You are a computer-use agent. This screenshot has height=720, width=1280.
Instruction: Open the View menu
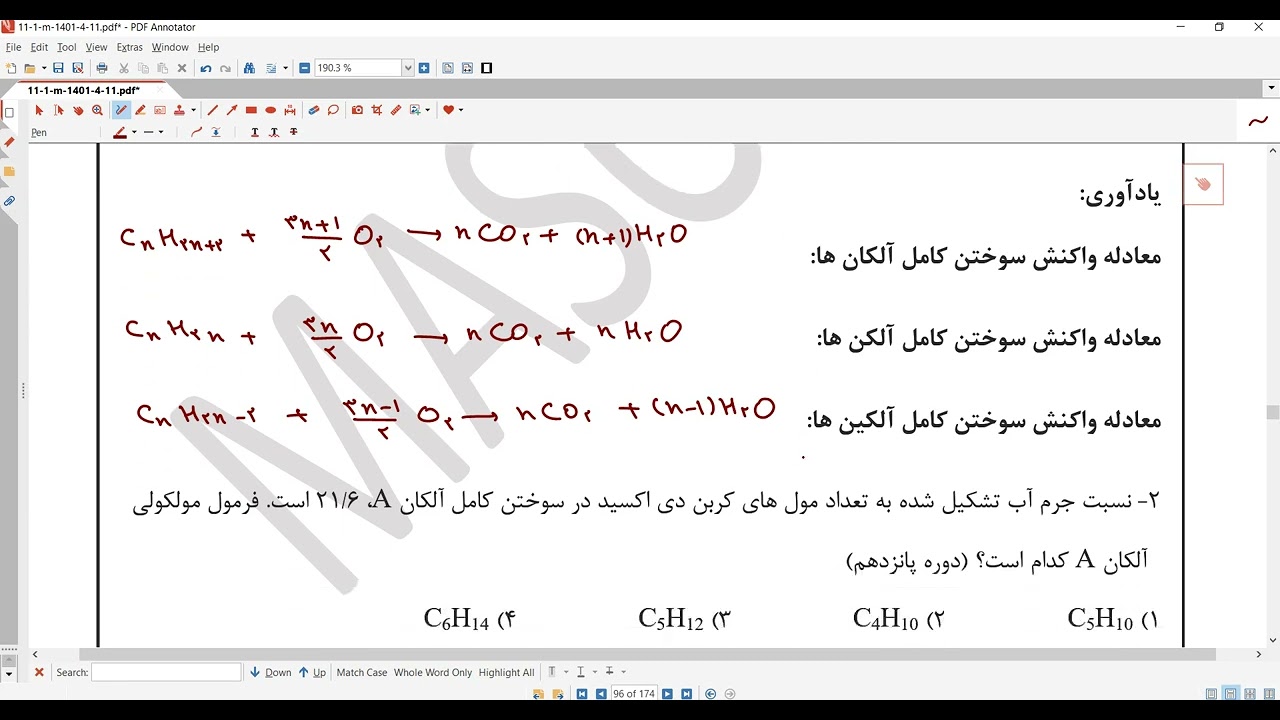coord(96,47)
